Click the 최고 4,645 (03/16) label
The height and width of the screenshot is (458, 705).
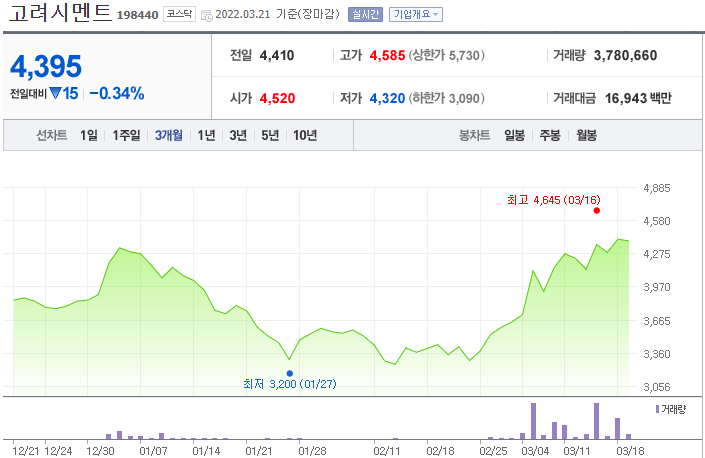[x=553, y=200]
